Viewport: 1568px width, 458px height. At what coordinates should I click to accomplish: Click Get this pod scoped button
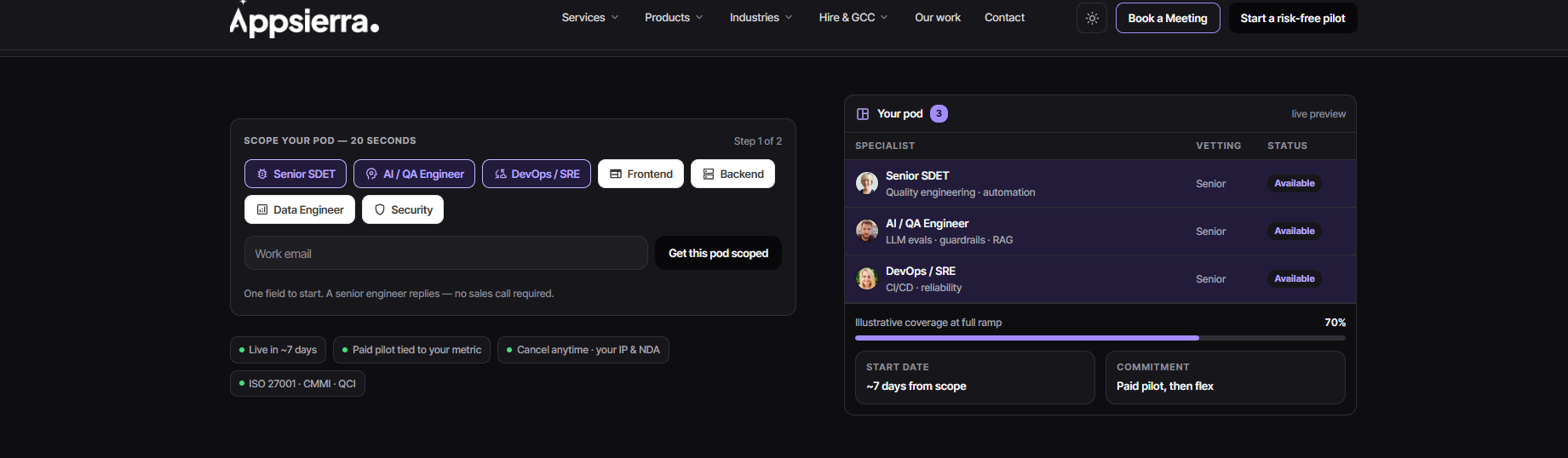point(718,253)
